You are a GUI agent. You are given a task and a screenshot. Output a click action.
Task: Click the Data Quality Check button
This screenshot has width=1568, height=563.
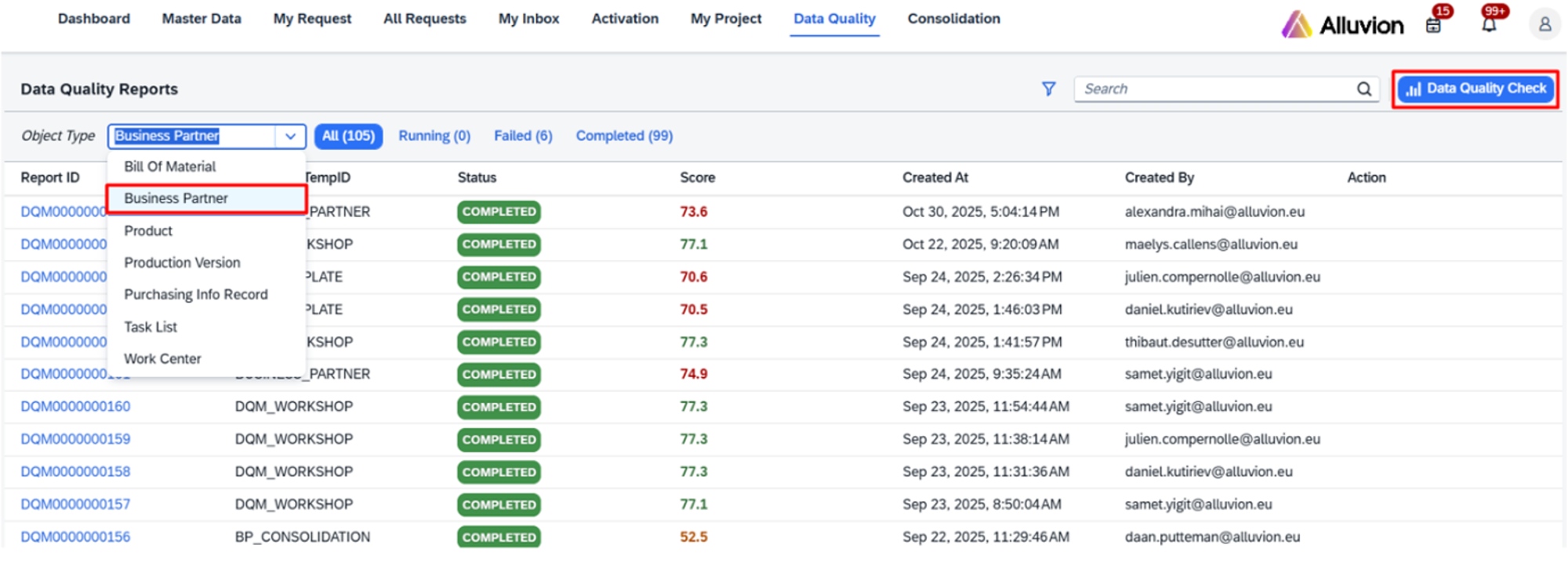[x=1475, y=89]
